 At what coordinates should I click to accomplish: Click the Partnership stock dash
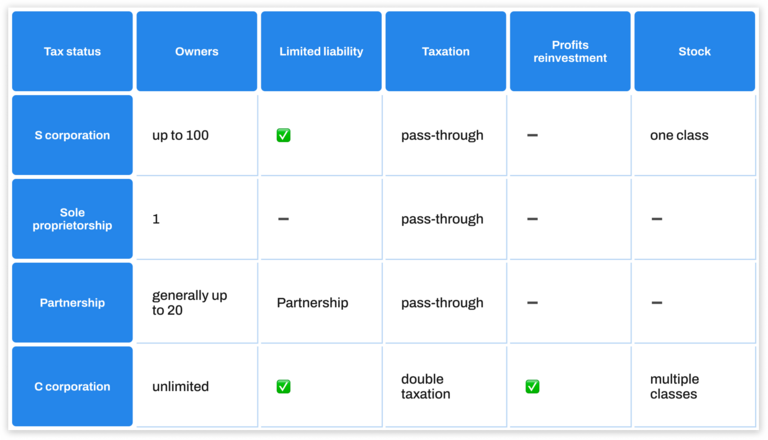(656, 303)
